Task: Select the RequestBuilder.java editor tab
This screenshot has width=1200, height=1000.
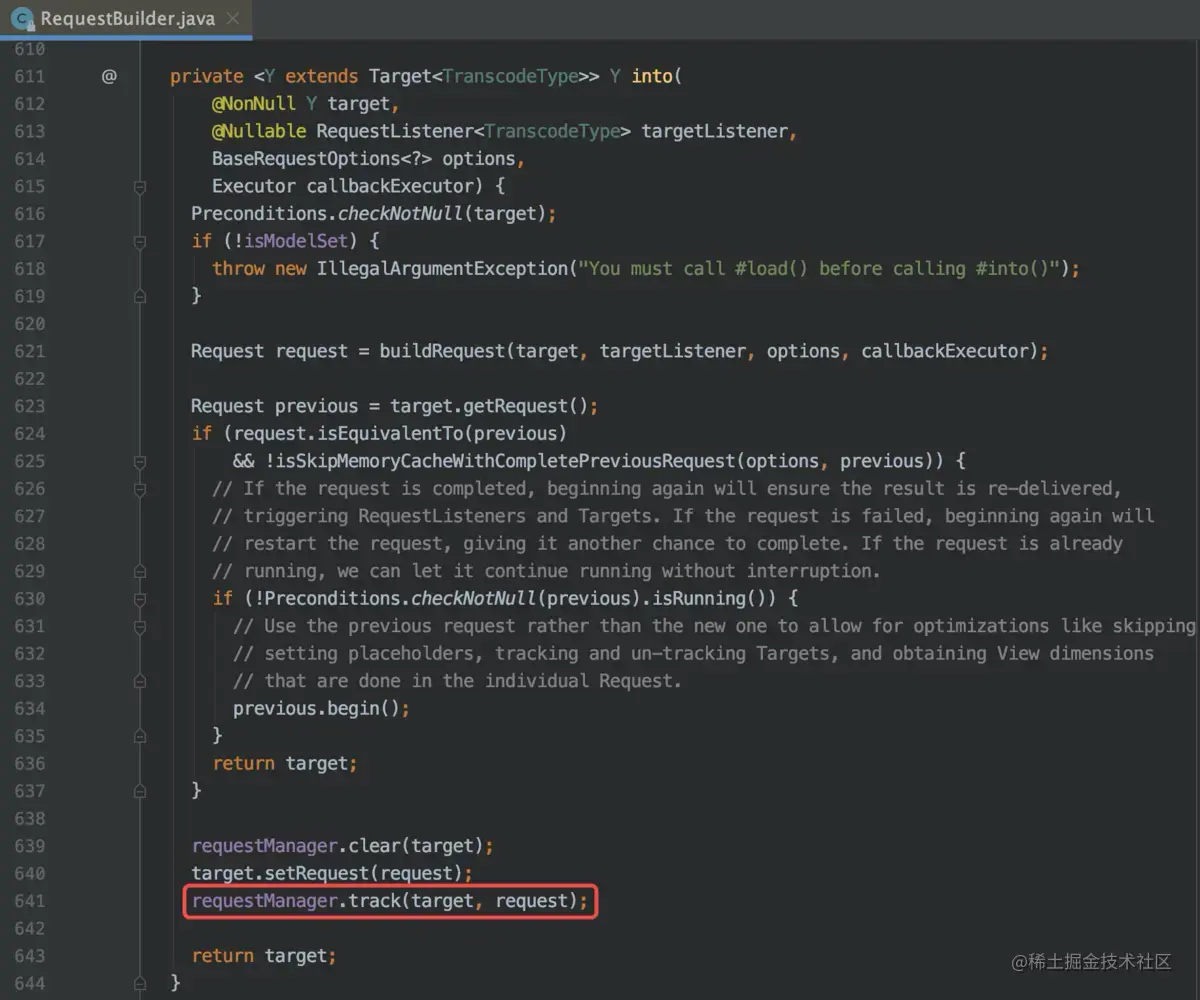Action: (126, 19)
